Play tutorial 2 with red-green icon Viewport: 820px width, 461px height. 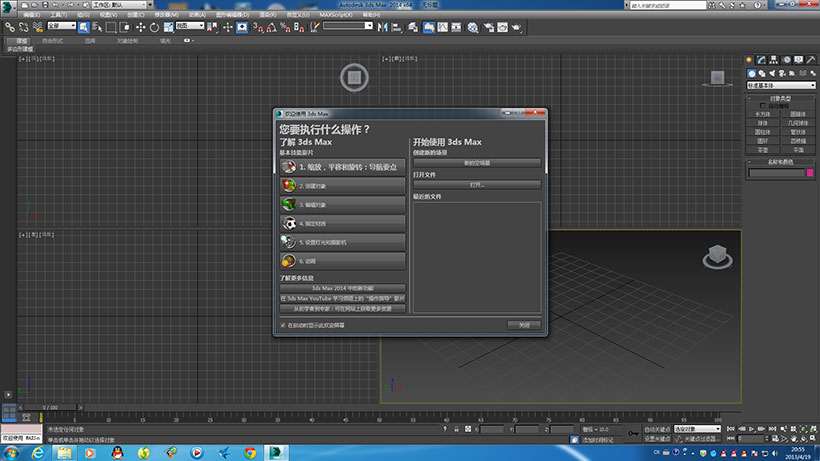(x=343, y=186)
